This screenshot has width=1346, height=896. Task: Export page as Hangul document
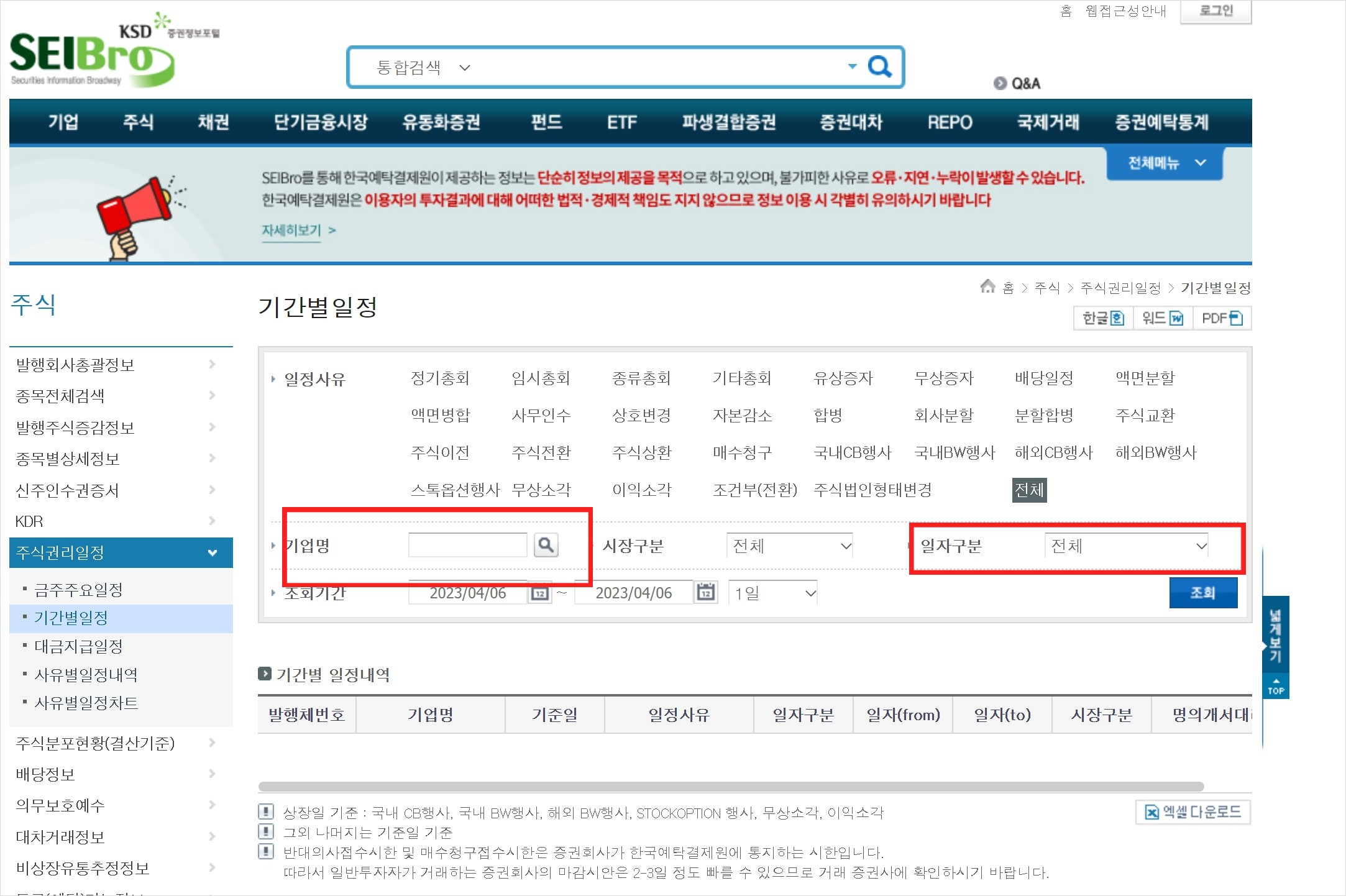pyautogui.click(x=1102, y=318)
